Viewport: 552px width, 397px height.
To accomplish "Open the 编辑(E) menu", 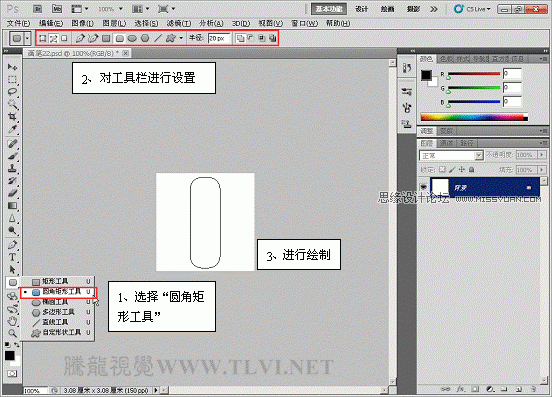I will click(x=51, y=23).
